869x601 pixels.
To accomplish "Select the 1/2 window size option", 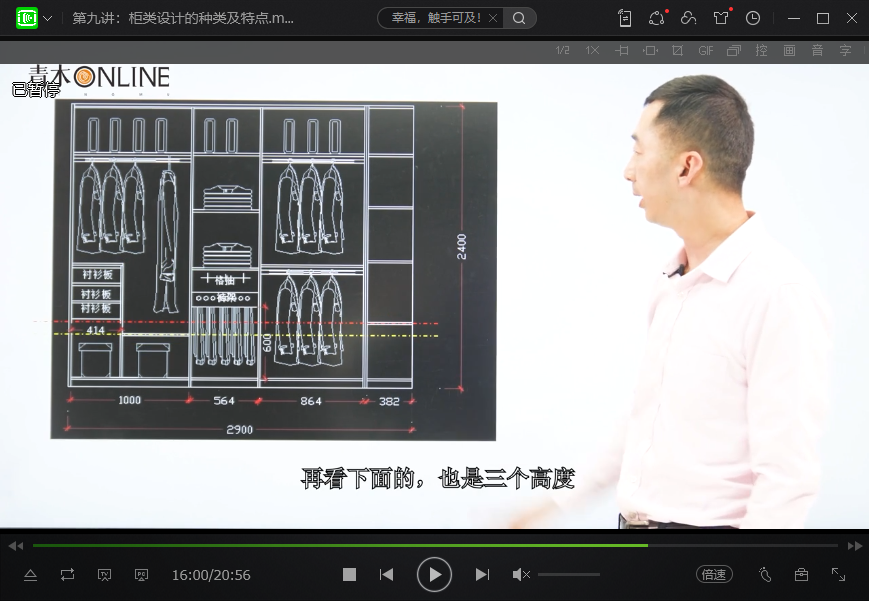I will pyautogui.click(x=563, y=50).
